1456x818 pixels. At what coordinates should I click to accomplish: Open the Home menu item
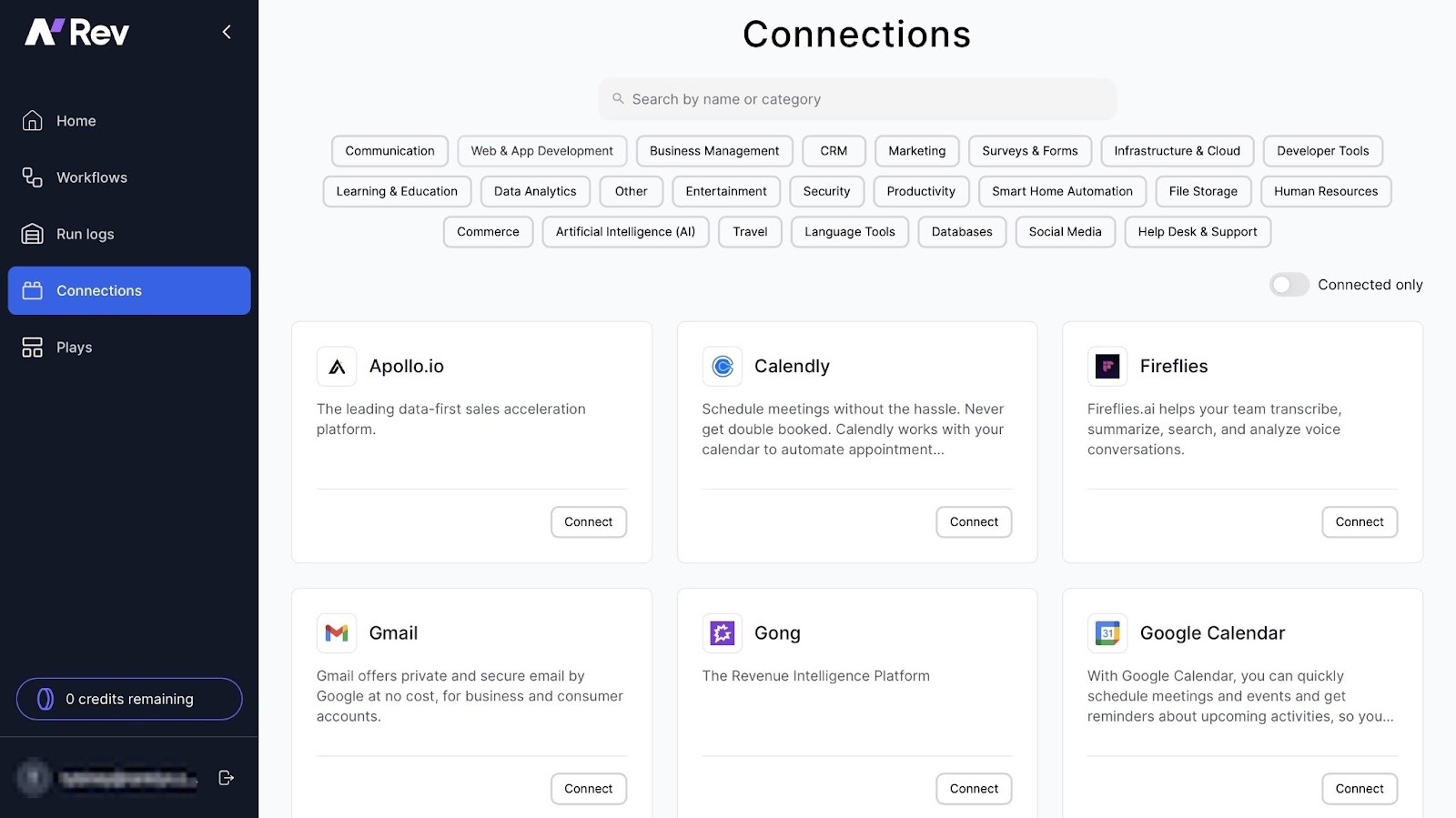coord(129,121)
